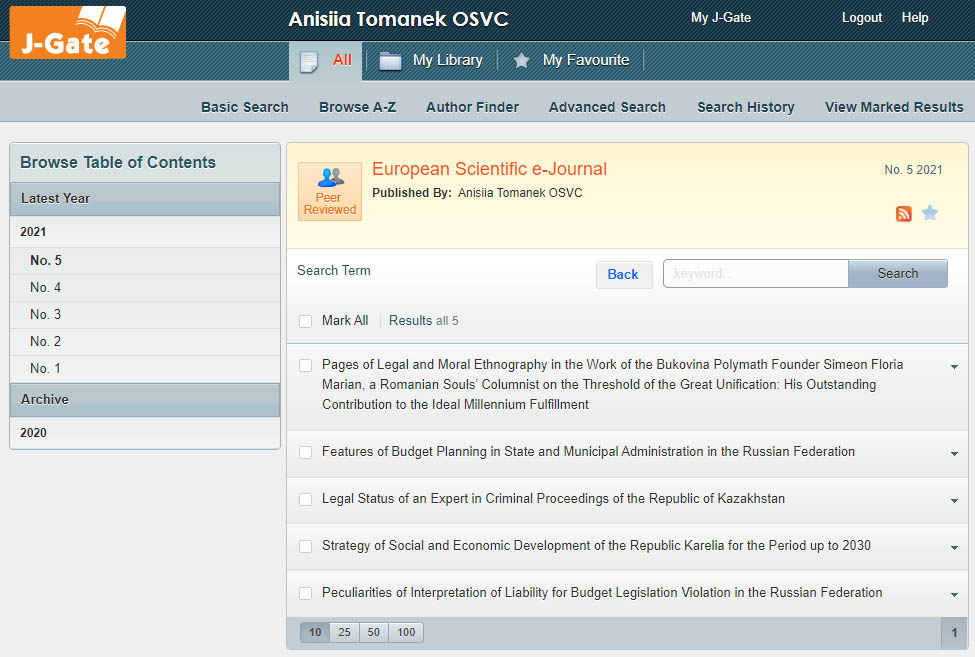Image resolution: width=975 pixels, height=657 pixels.
Task: Mark journal as favourite with star icon
Action: coord(930,213)
